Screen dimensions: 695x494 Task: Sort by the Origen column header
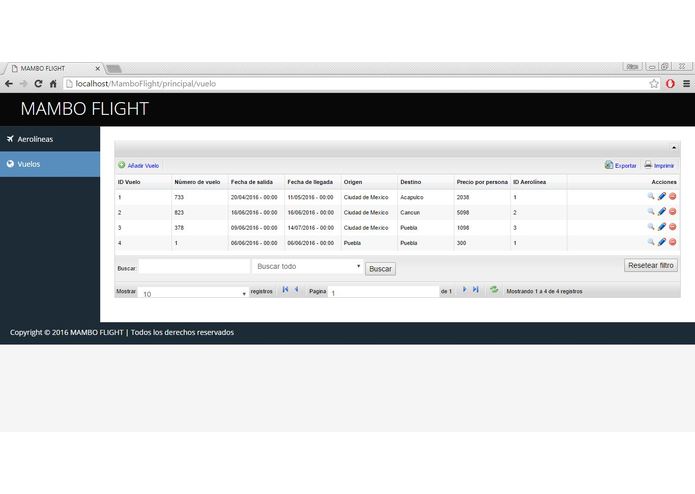353,182
